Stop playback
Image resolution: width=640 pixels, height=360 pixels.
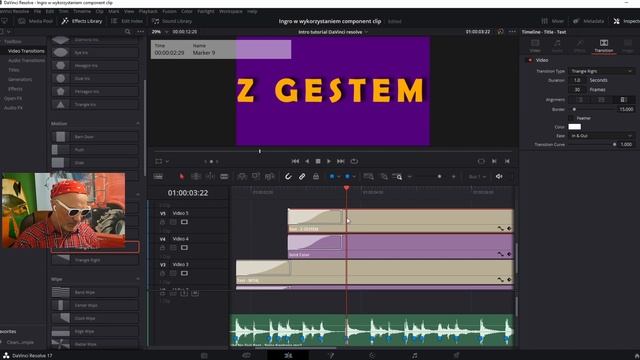(318, 161)
